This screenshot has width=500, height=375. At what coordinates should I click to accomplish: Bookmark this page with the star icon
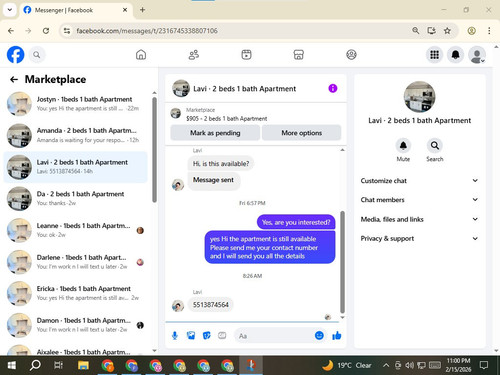447,31
